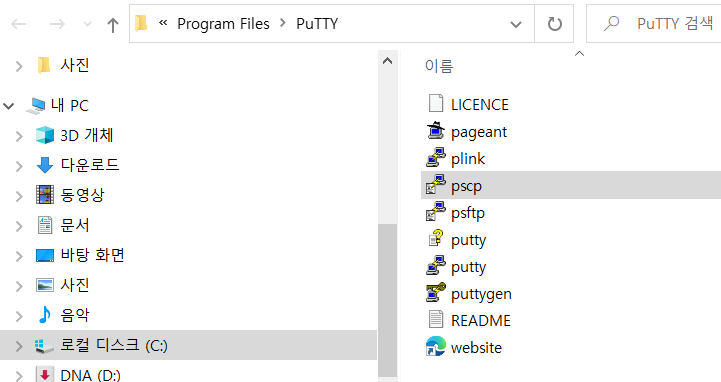Expand the 다운로드 node

coord(19,166)
